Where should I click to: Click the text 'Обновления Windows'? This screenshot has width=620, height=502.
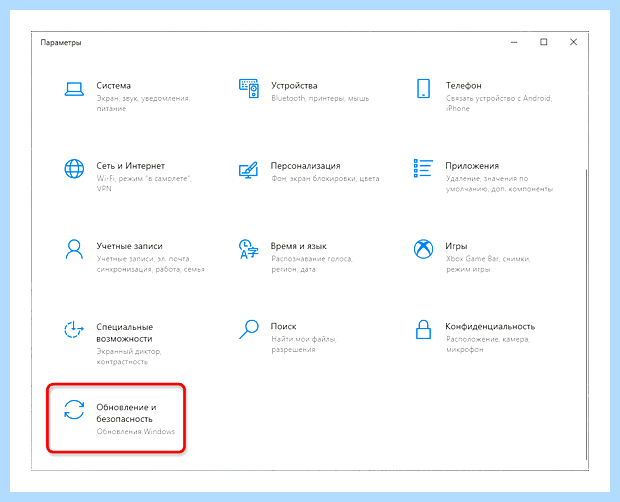(136, 432)
